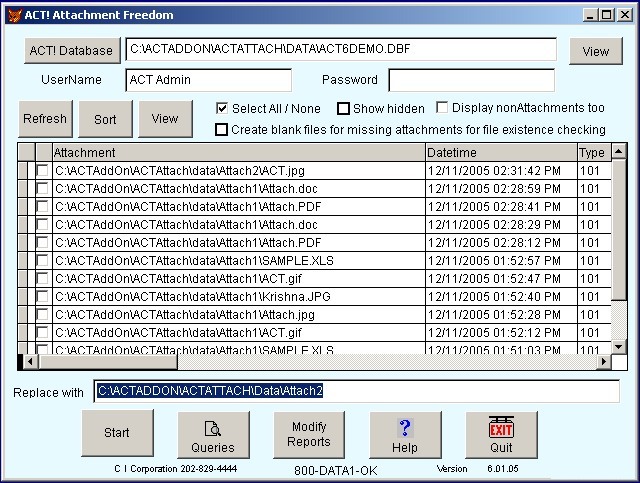Tick the checkbox for Krishna.JPG row

click(x=42, y=296)
